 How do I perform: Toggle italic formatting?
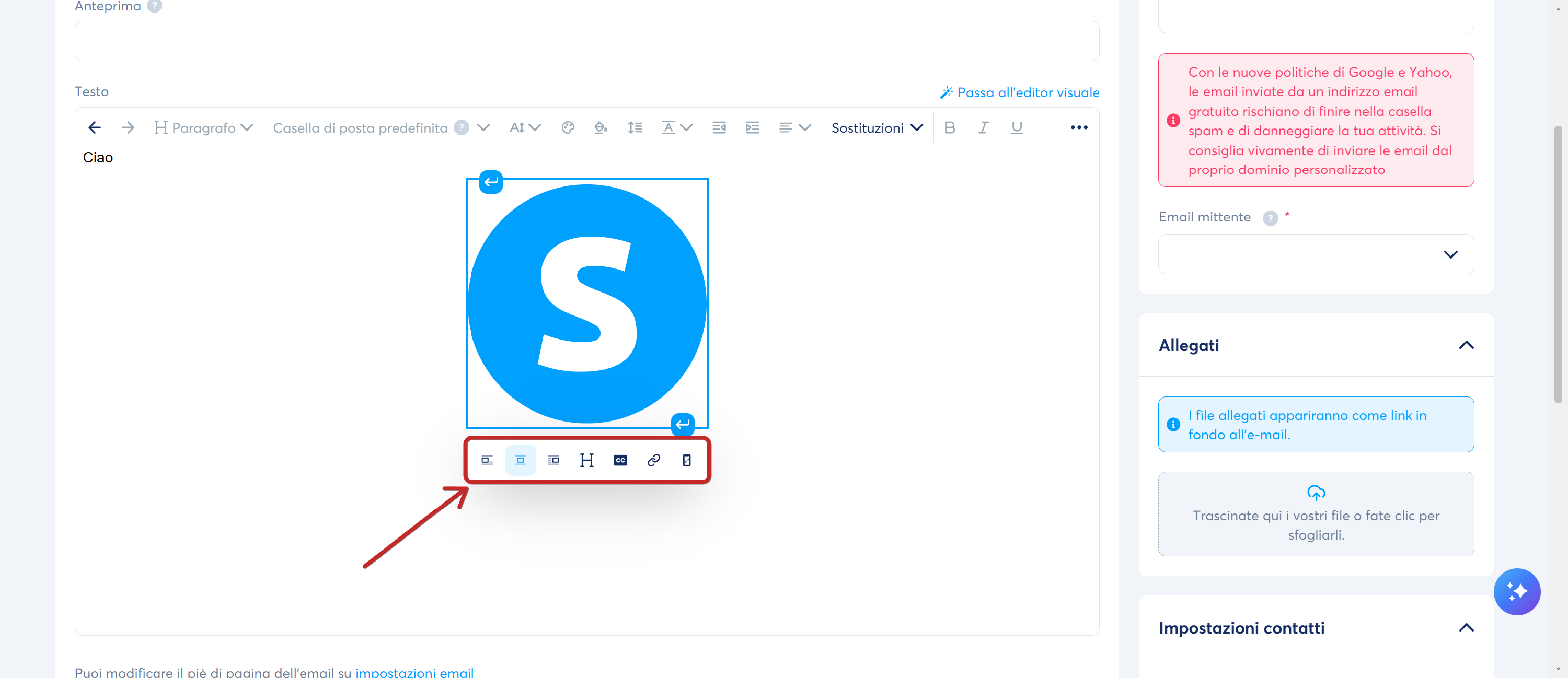[983, 127]
